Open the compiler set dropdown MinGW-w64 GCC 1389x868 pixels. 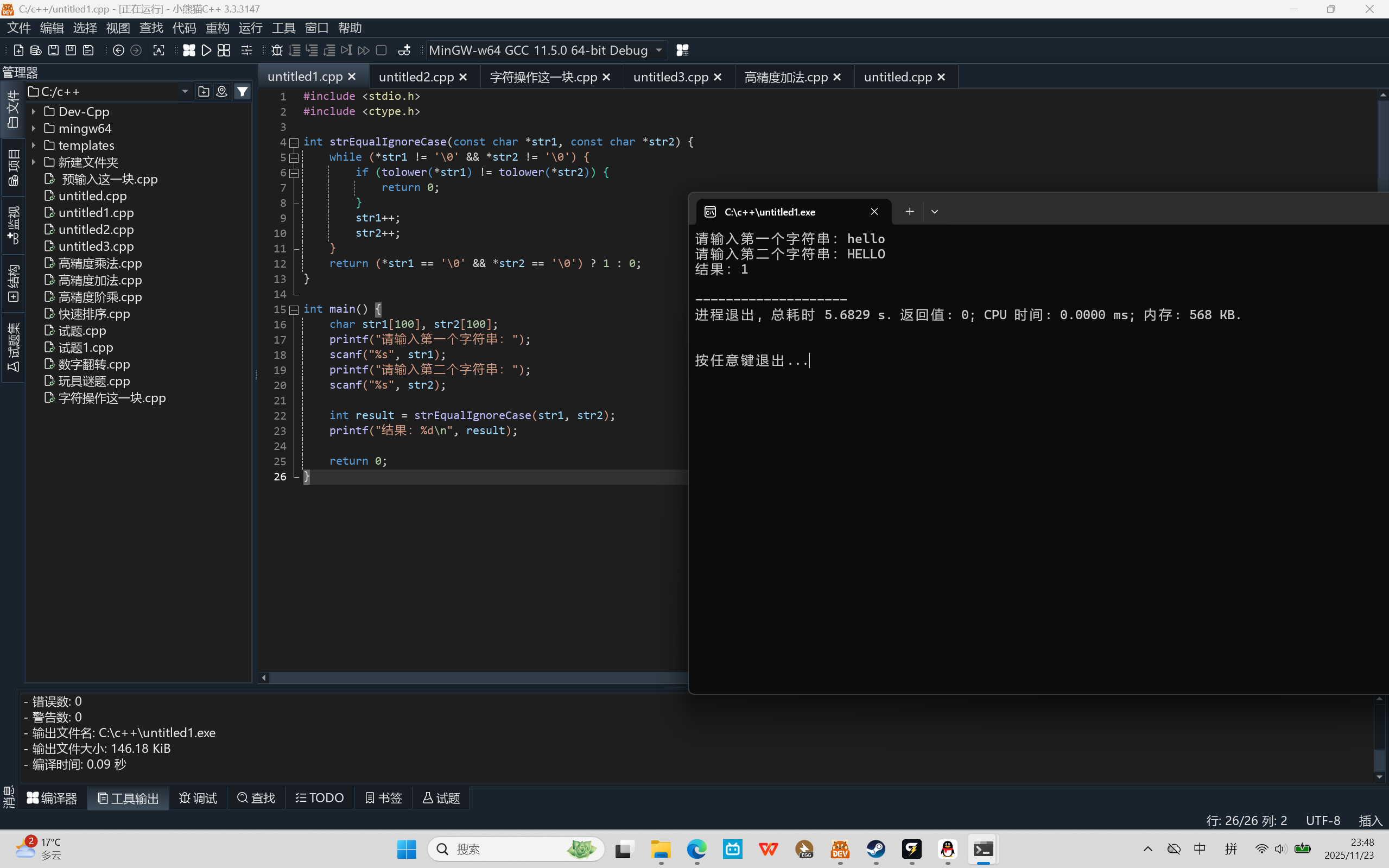point(658,50)
